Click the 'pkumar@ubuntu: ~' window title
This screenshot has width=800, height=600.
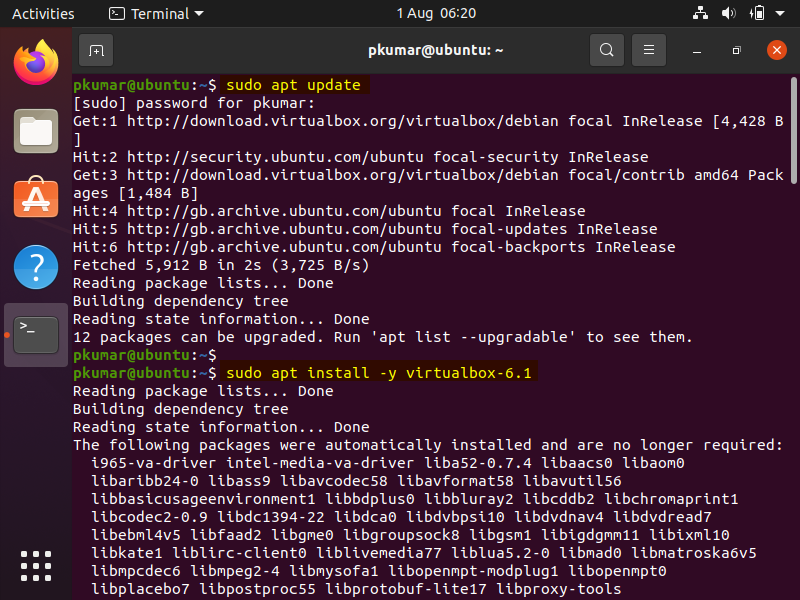click(436, 50)
